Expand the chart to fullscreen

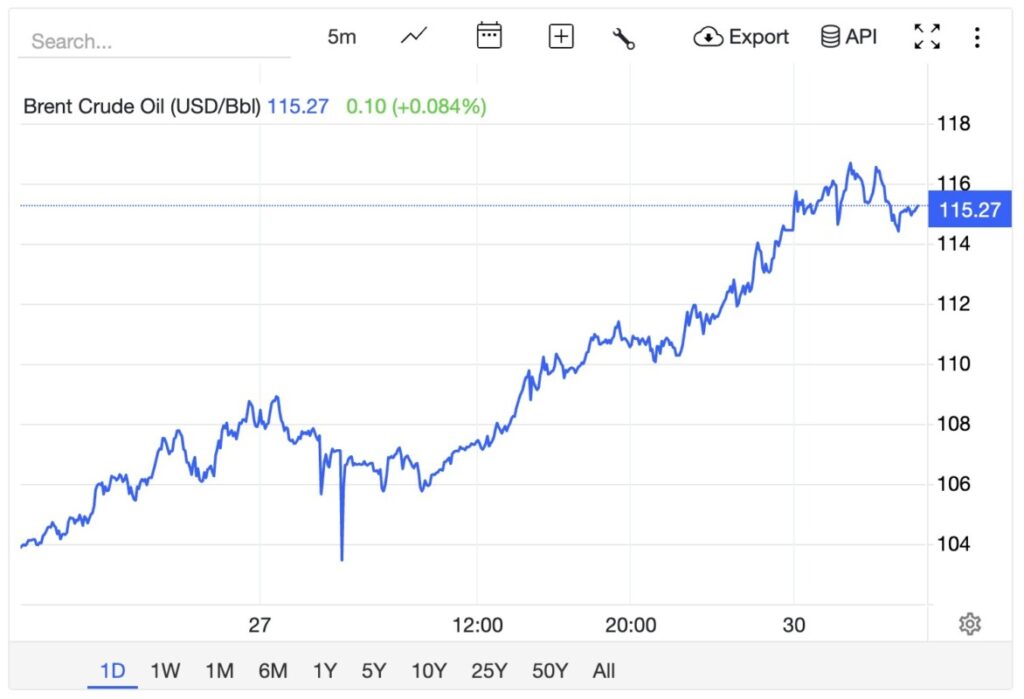[927, 36]
